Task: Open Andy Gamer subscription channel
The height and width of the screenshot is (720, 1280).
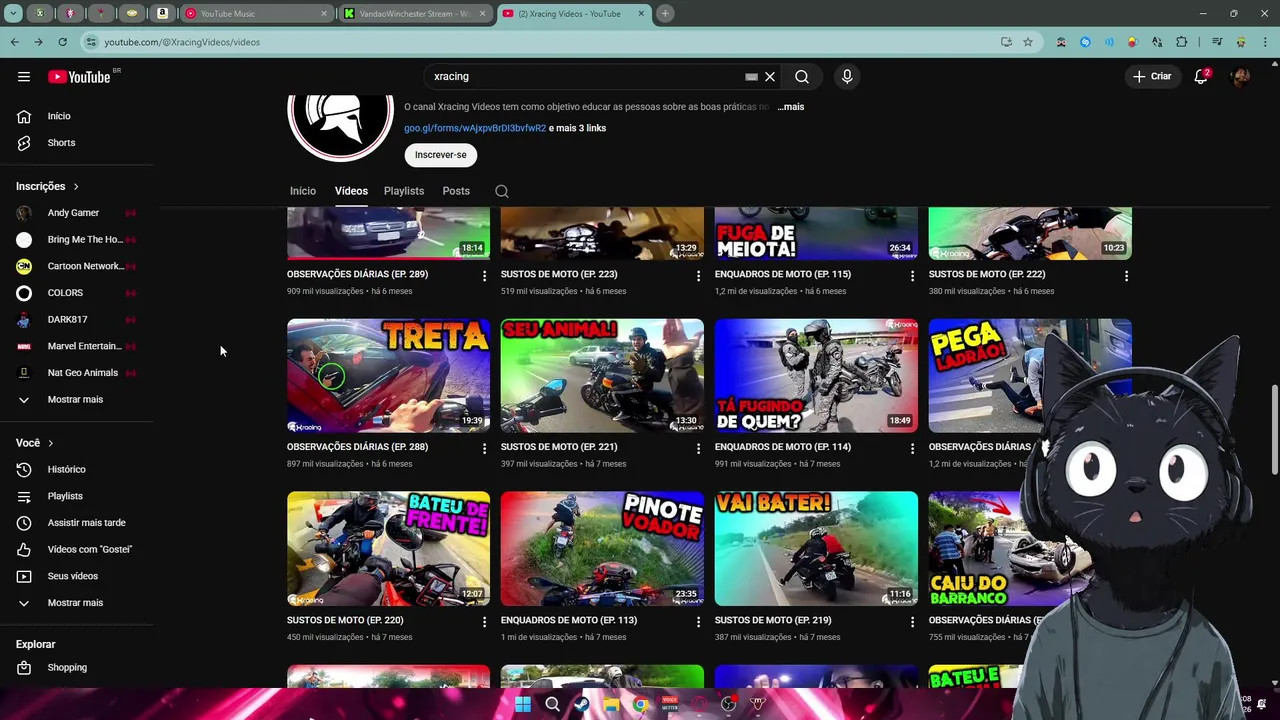Action: tap(76, 213)
